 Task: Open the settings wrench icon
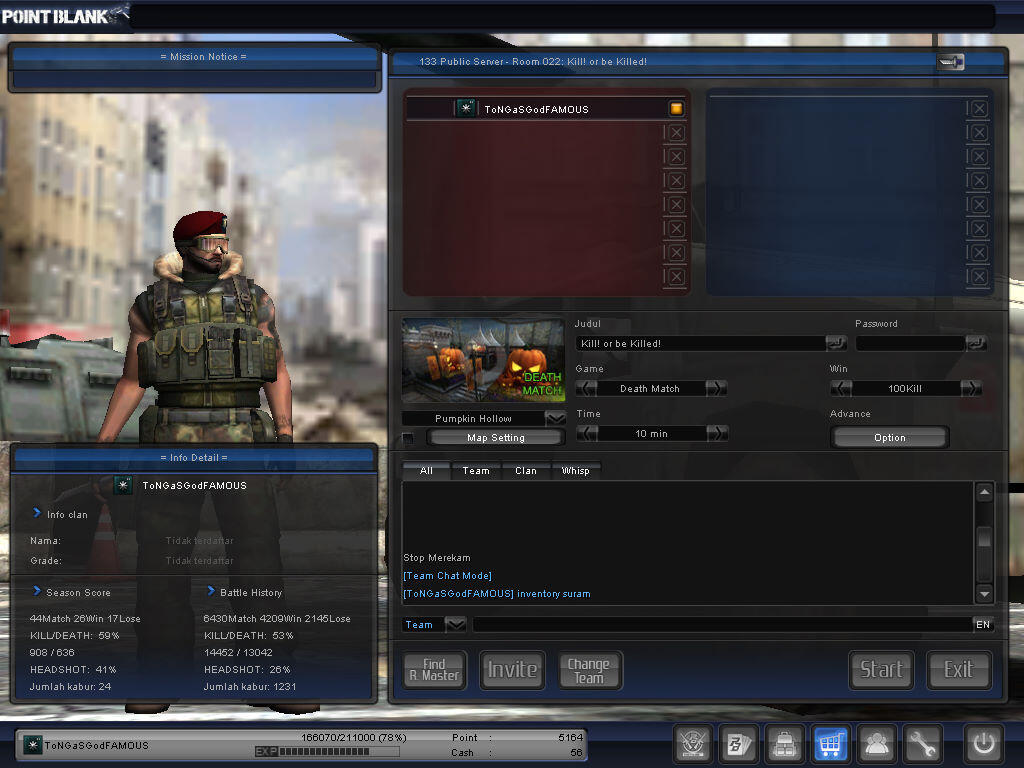[923, 743]
